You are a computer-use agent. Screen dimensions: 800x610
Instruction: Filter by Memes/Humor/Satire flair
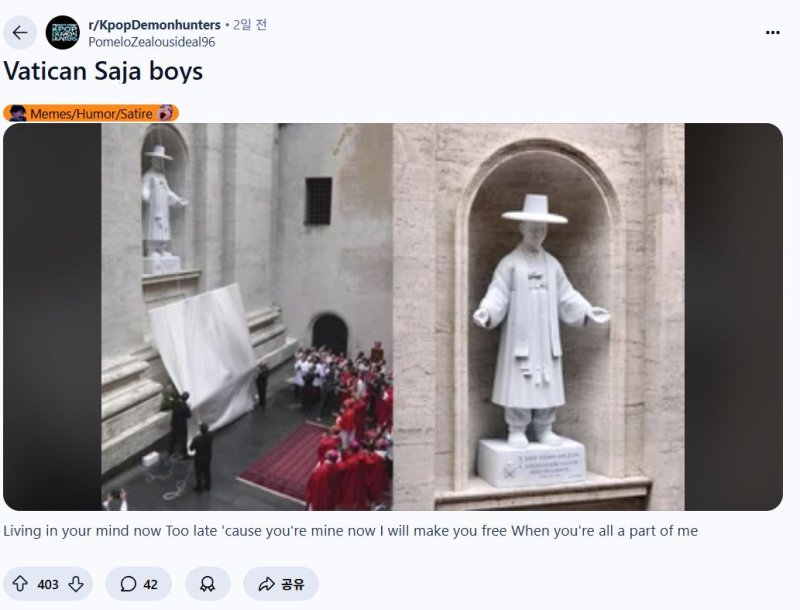click(91, 113)
